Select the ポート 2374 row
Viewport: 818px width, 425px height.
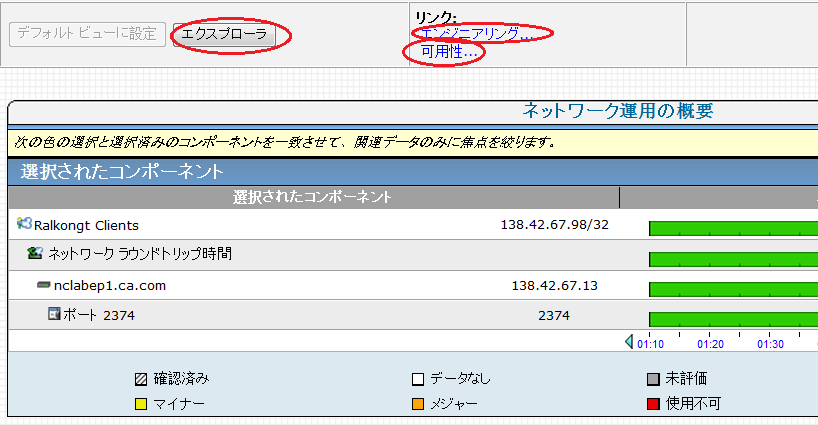413,314
